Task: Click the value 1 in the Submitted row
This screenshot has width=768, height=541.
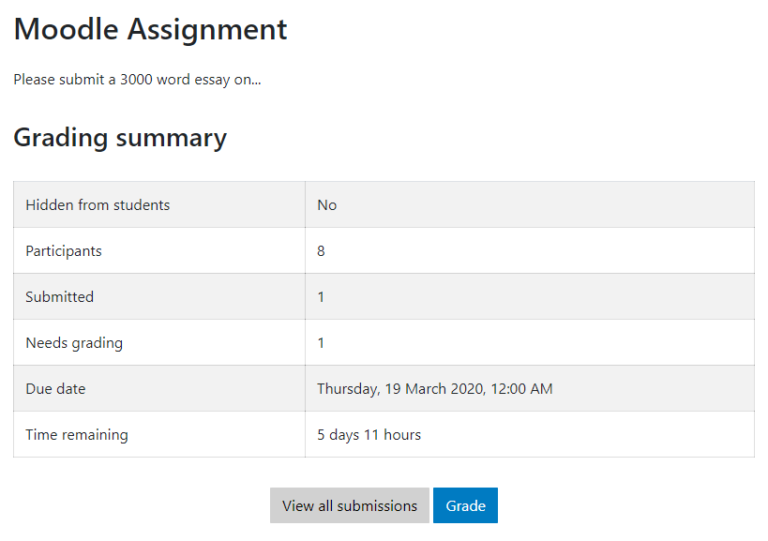Action: tap(321, 297)
